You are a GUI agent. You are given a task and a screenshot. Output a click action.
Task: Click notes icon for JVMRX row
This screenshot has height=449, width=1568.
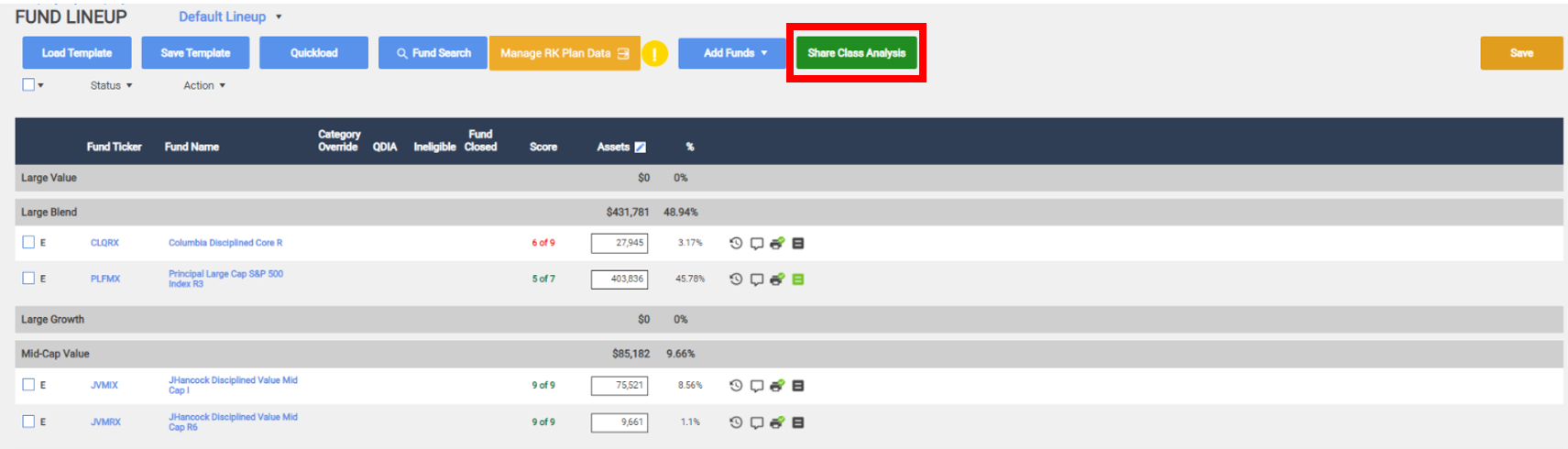click(798, 422)
